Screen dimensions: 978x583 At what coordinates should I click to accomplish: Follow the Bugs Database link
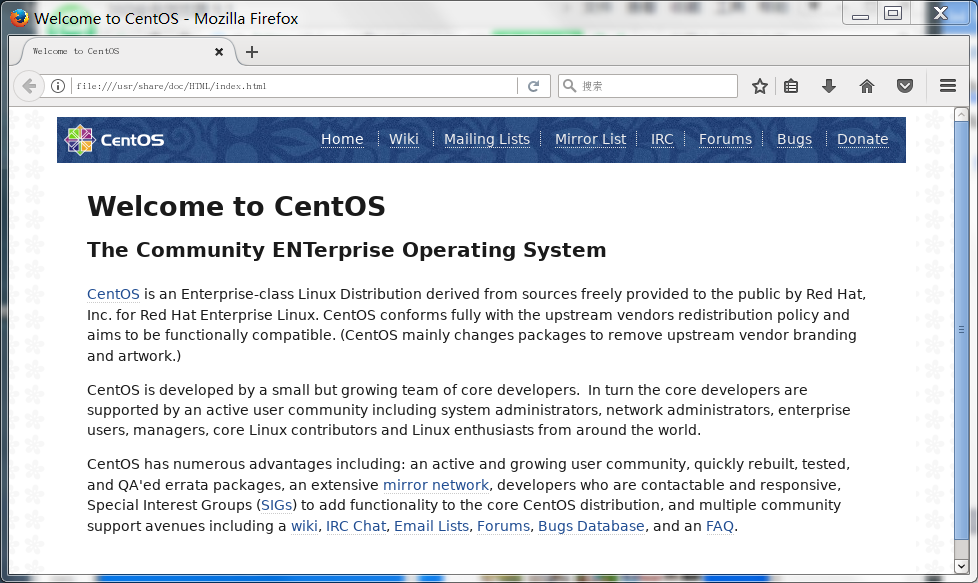(591, 526)
